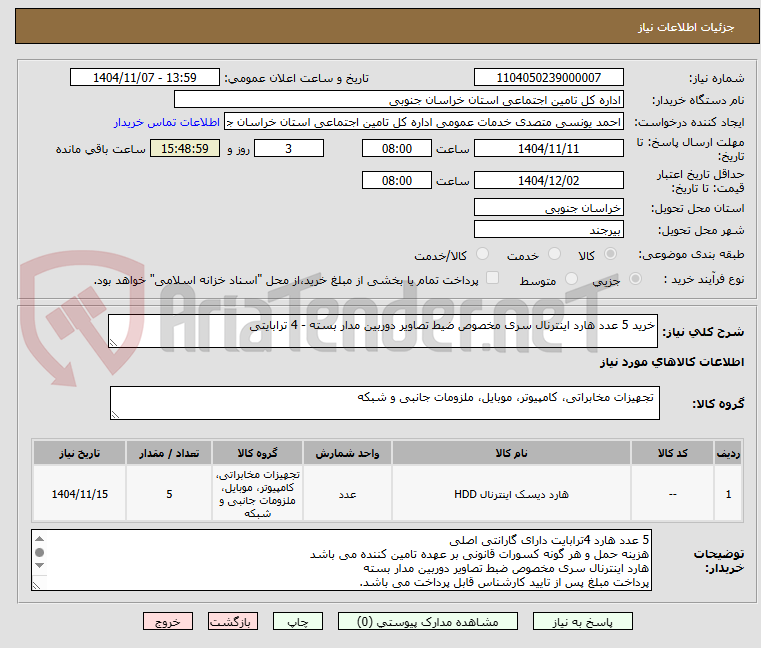Click the واحد شمارش column header
The width and height of the screenshot is (761, 648).
(347, 453)
